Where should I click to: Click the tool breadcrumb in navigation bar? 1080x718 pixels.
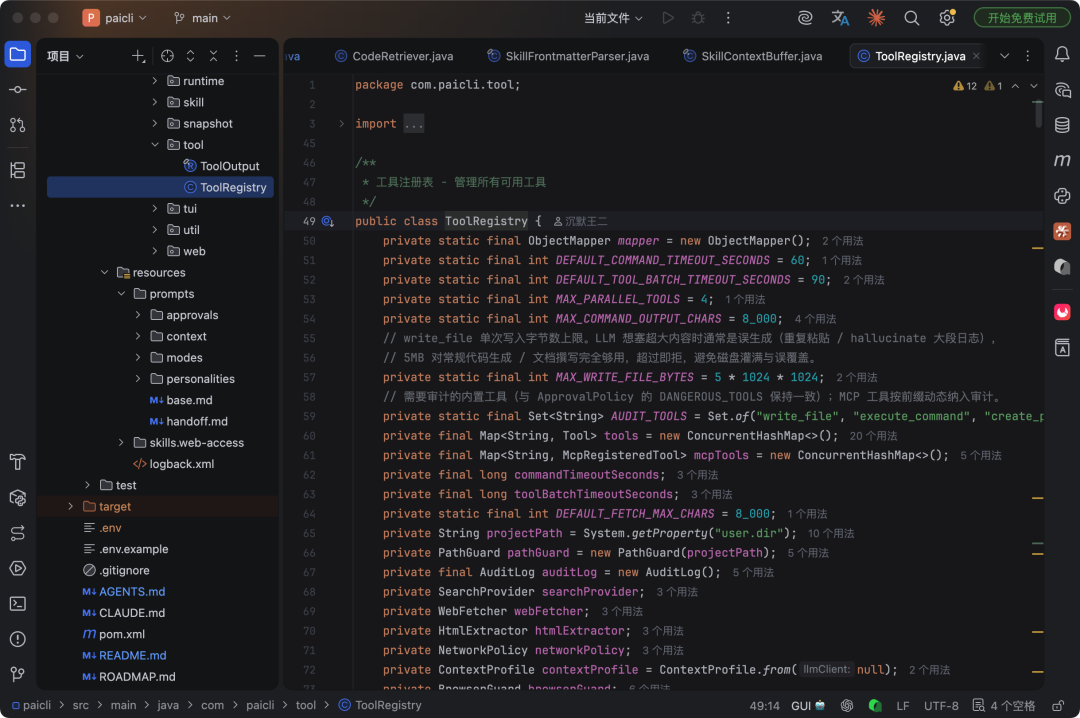[x=306, y=706]
